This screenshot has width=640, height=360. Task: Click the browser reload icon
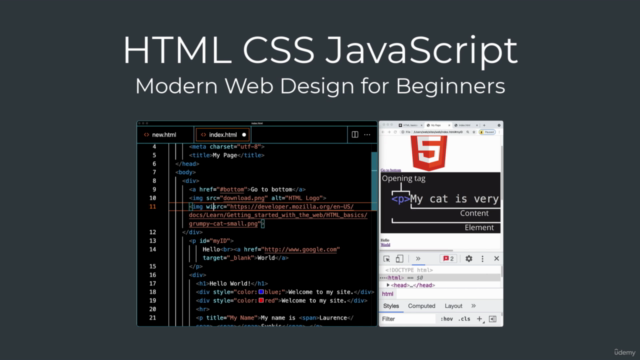(395, 132)
